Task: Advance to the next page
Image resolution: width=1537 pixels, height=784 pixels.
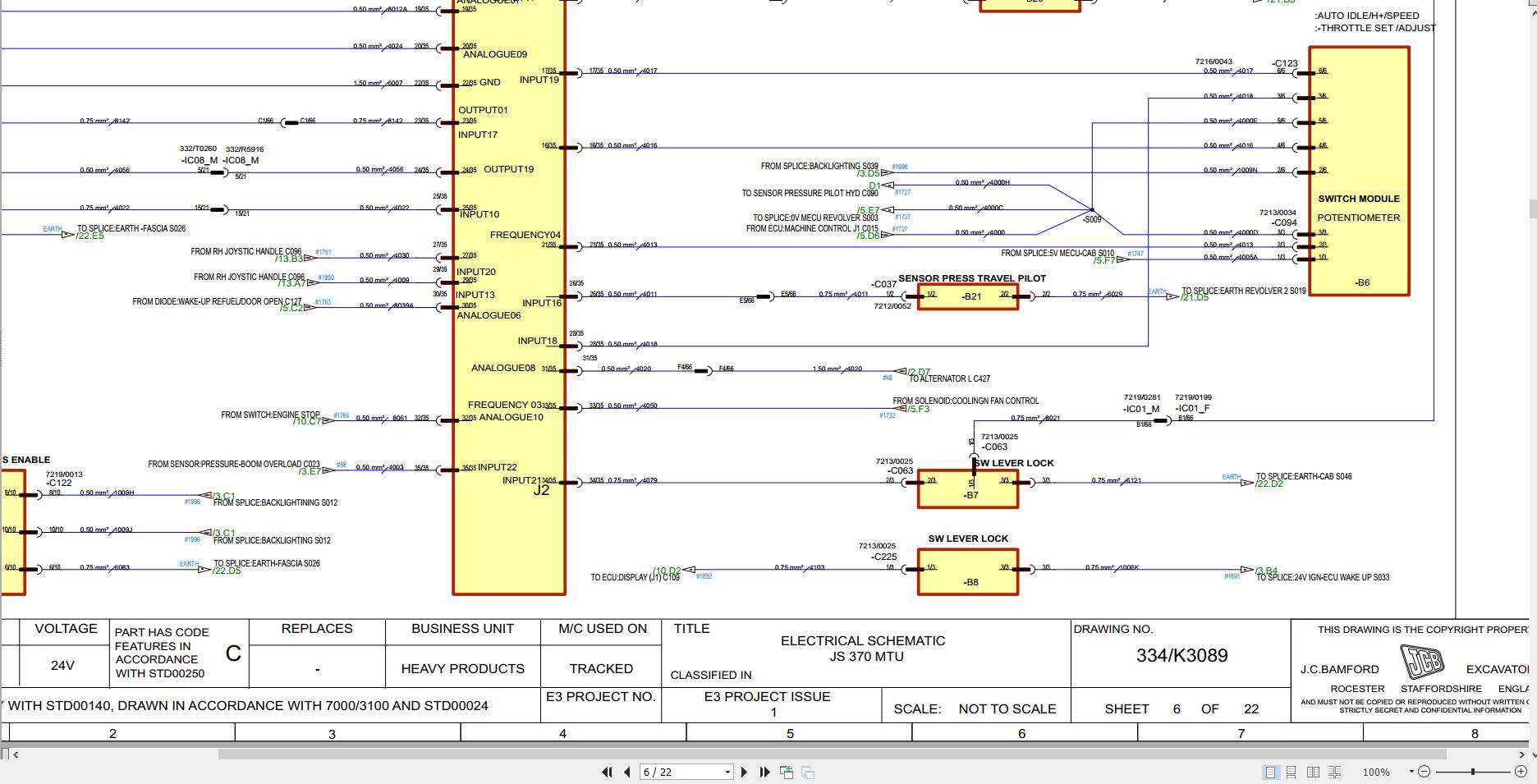Action: (x=744, y=772)
